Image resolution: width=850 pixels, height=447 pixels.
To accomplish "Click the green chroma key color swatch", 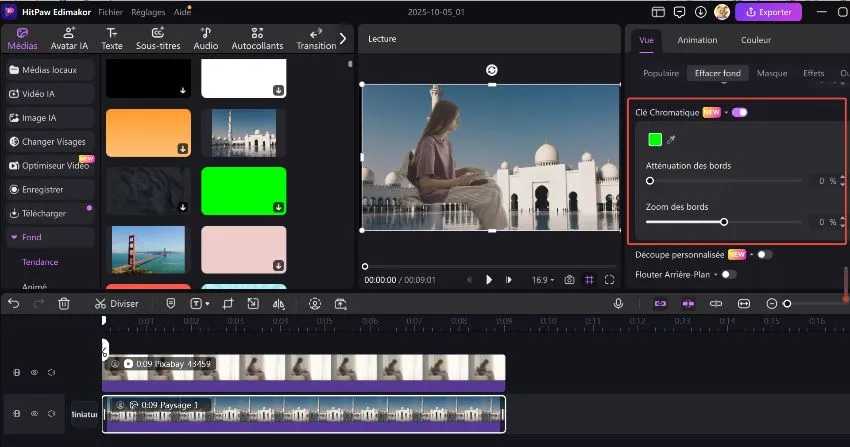I will tap(655, 140).
